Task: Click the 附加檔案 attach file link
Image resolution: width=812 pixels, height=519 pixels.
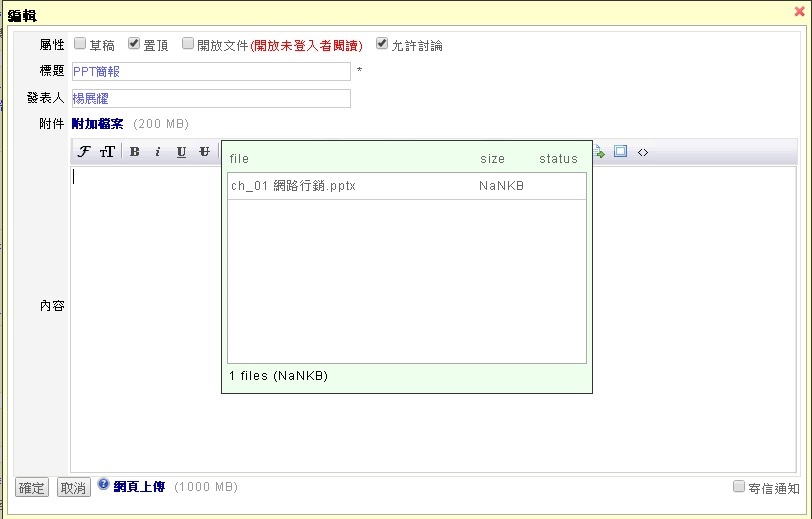Action: coord(98,124)
